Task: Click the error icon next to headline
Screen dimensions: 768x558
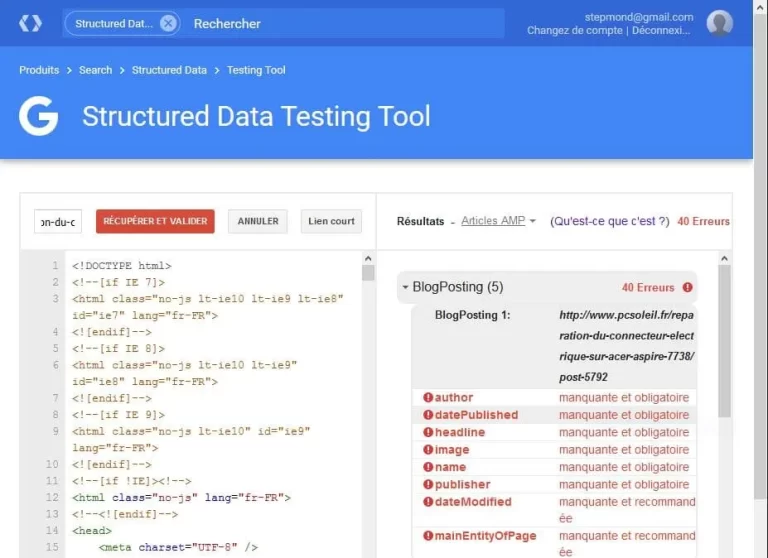Action: pos(428,432)
